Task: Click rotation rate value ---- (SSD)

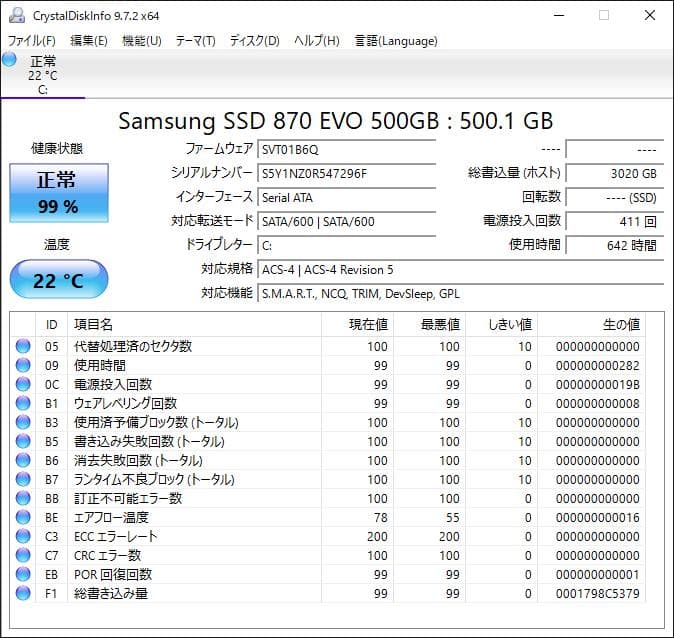Action: 615,198
